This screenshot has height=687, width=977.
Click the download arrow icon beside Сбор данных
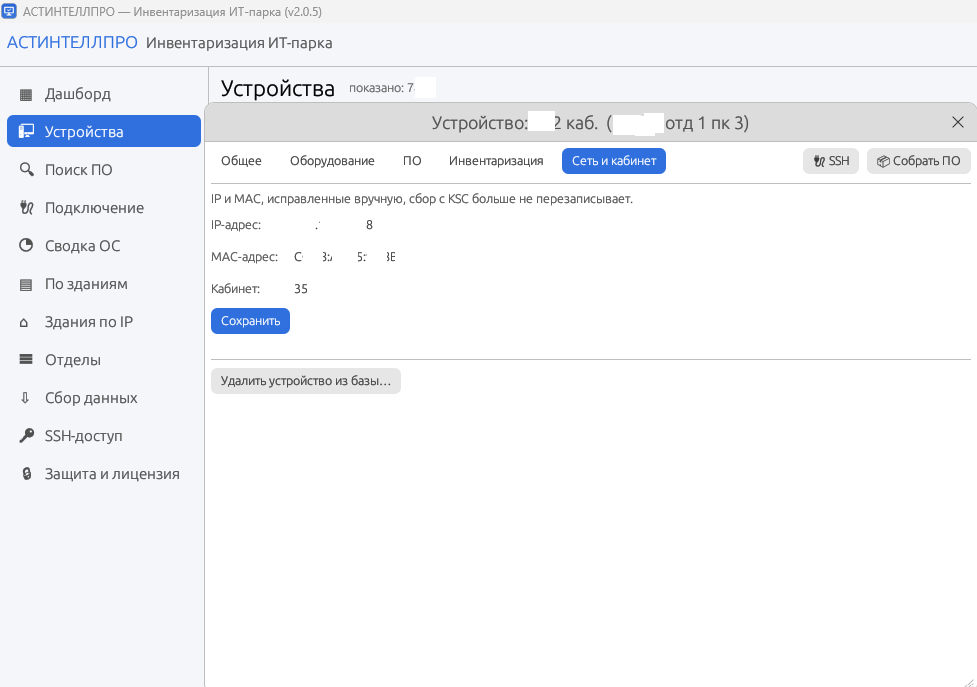pos(25,397)
